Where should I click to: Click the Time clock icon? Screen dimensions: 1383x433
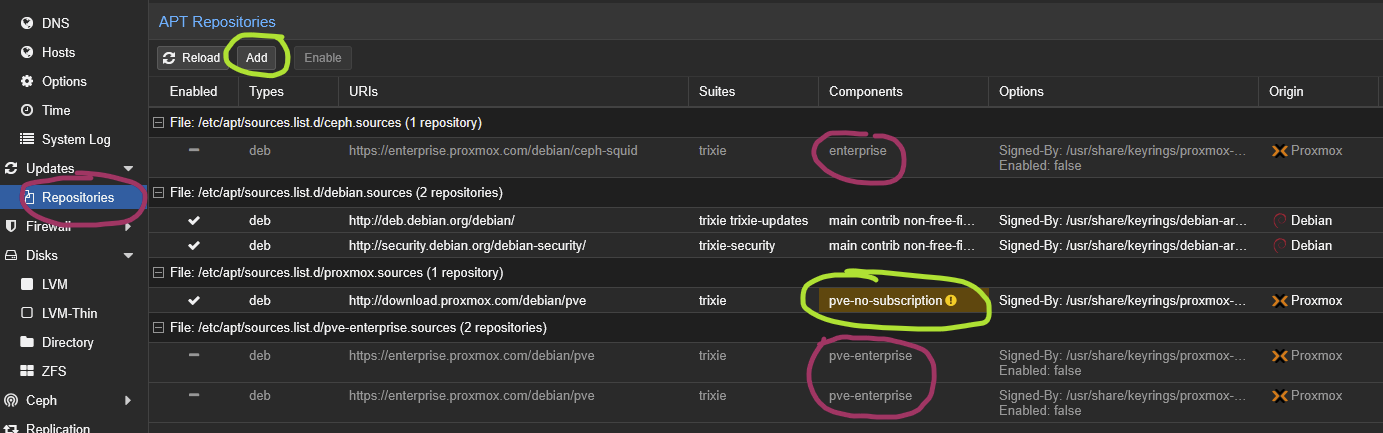tap(27, 110)
